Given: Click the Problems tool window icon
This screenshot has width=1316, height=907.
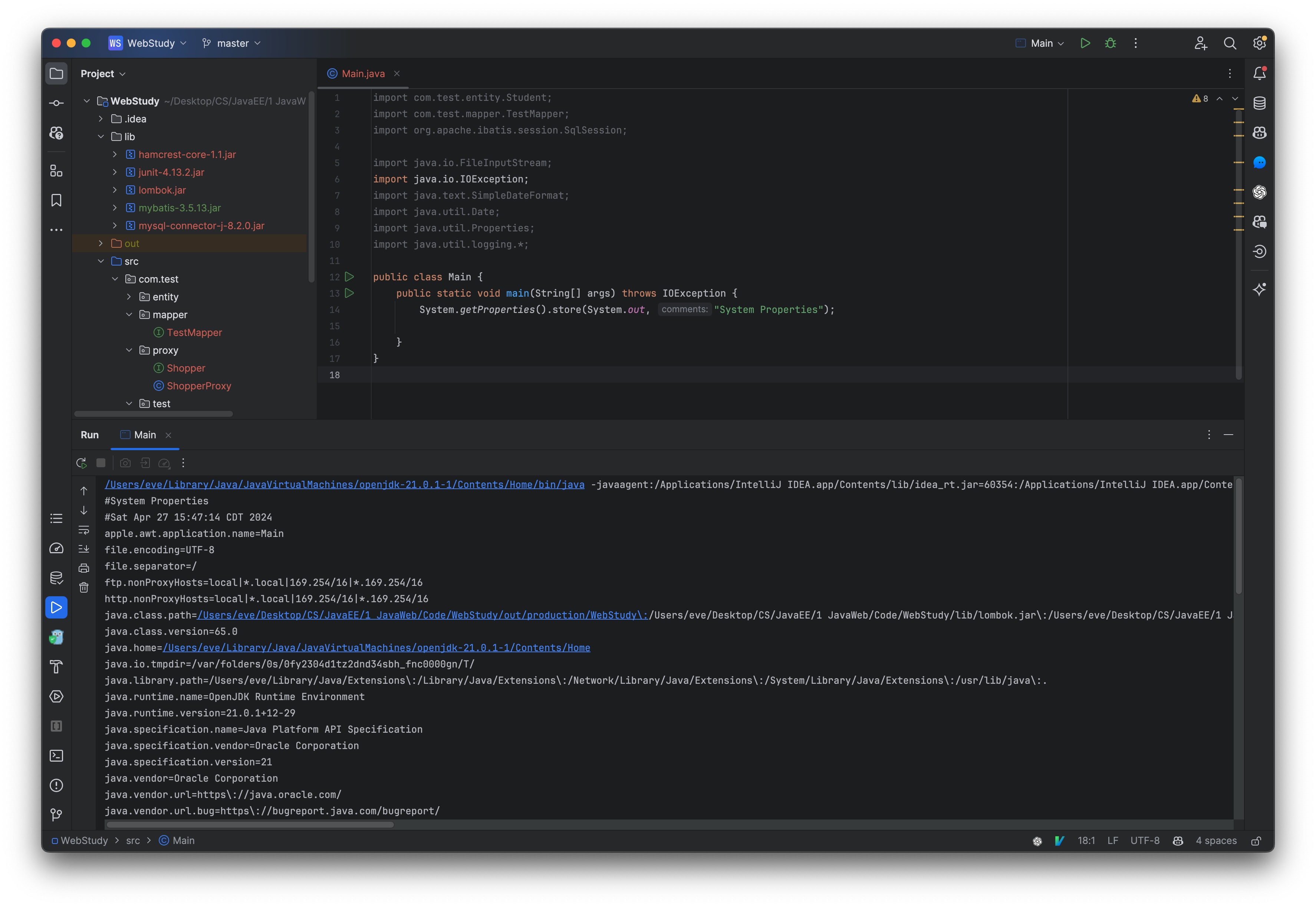Looking at the screenshot, I should pyautogui.click(x=56, y=785).
